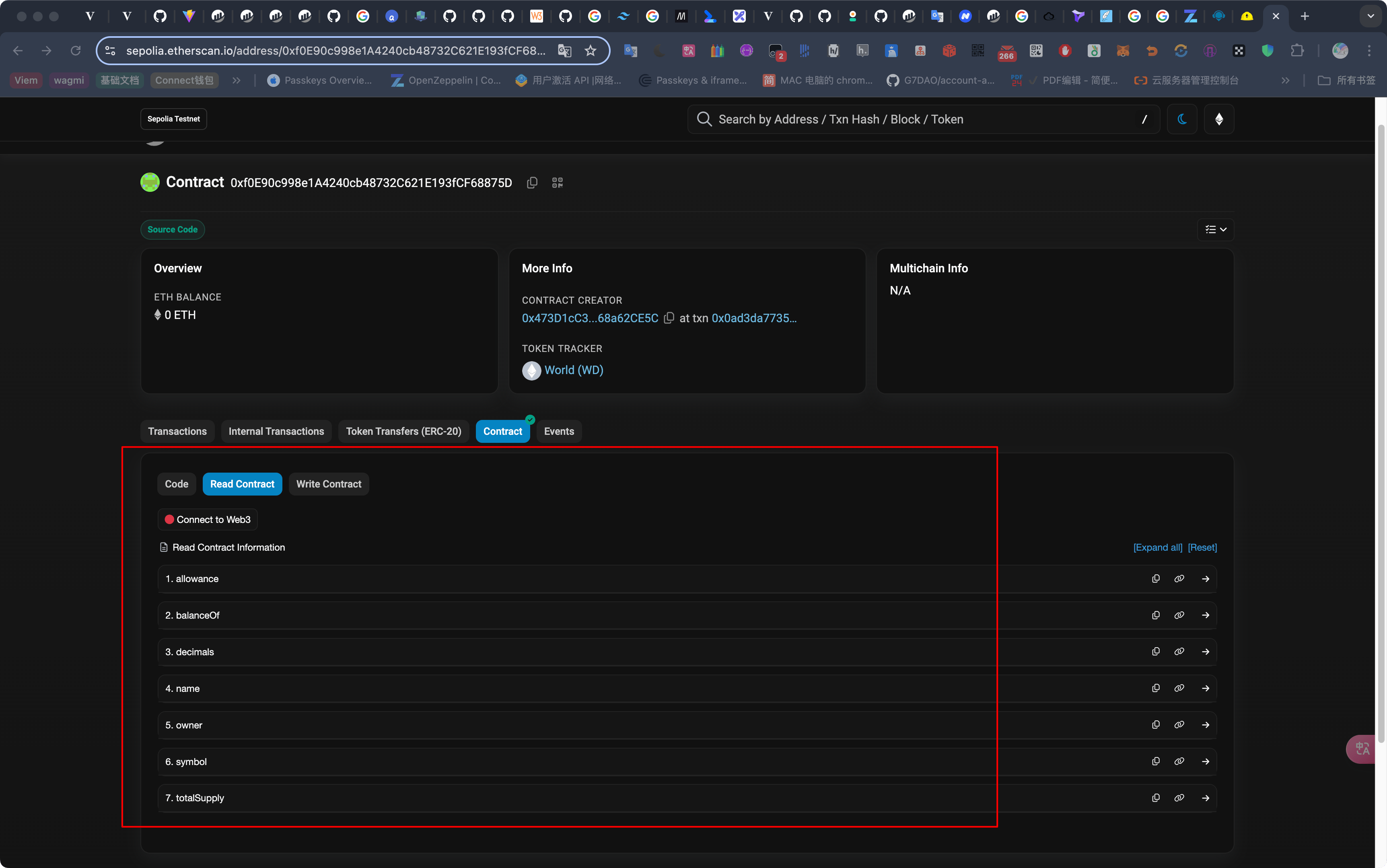Open Chrome three-dot menu
1387x868 pixels.
[1369, 51]
